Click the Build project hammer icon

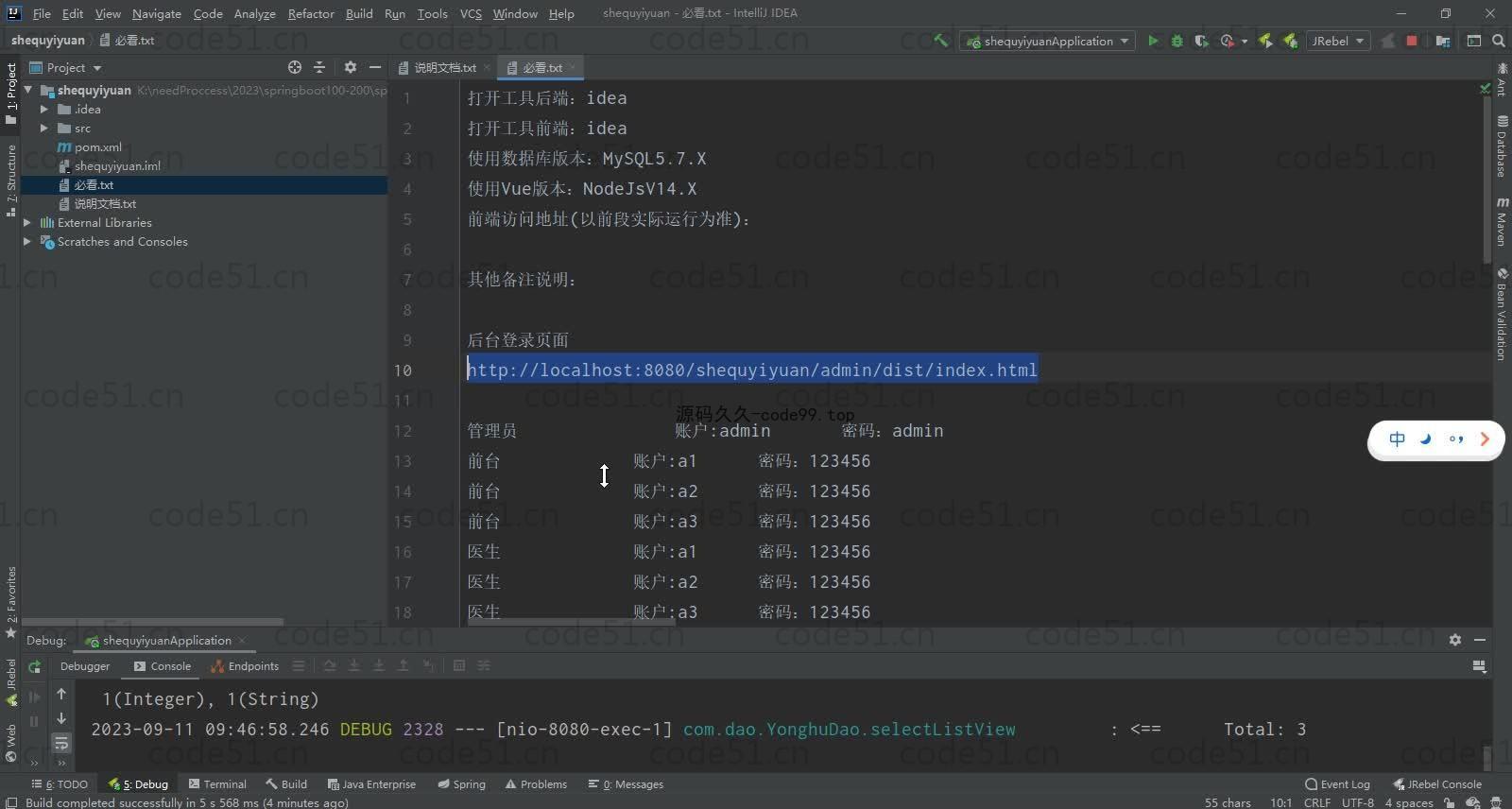pyautogui.click(x=940, y=41)
